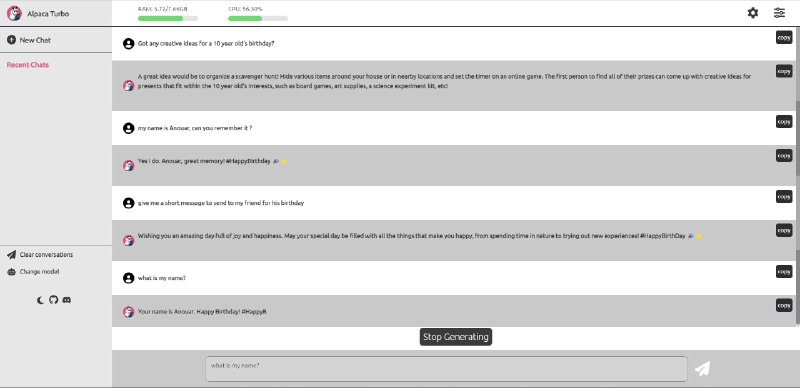Open the GitHub icon link
The width and height of the screenshot is (800, 388).
tap(54, 300)
